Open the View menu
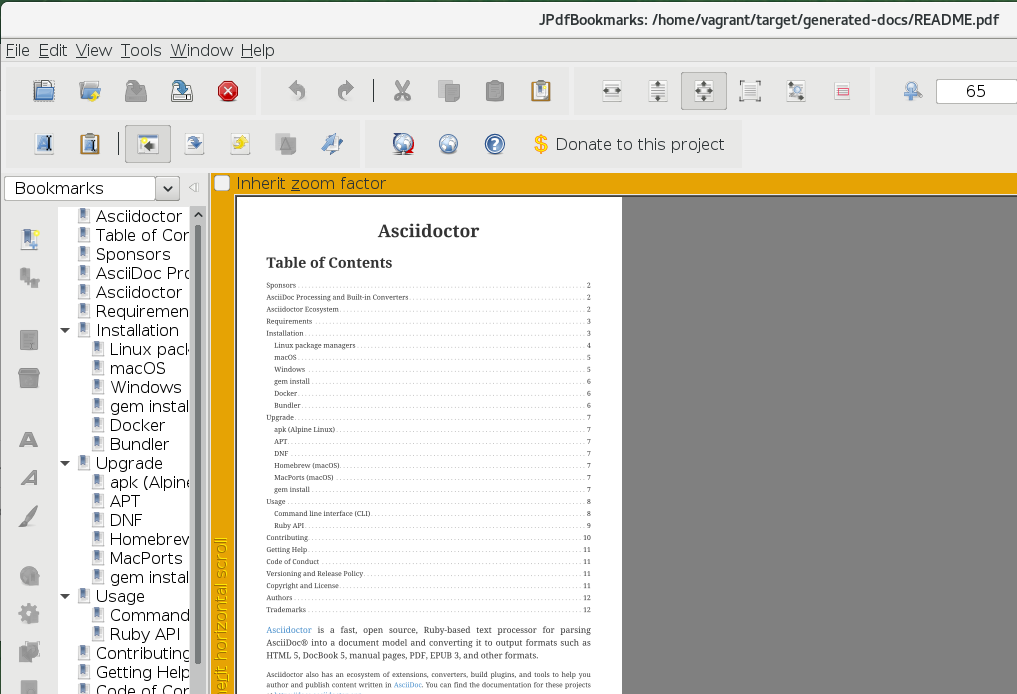Viewport: 1017px width, 694px height. pyautogui.click(x=94, y=50)
